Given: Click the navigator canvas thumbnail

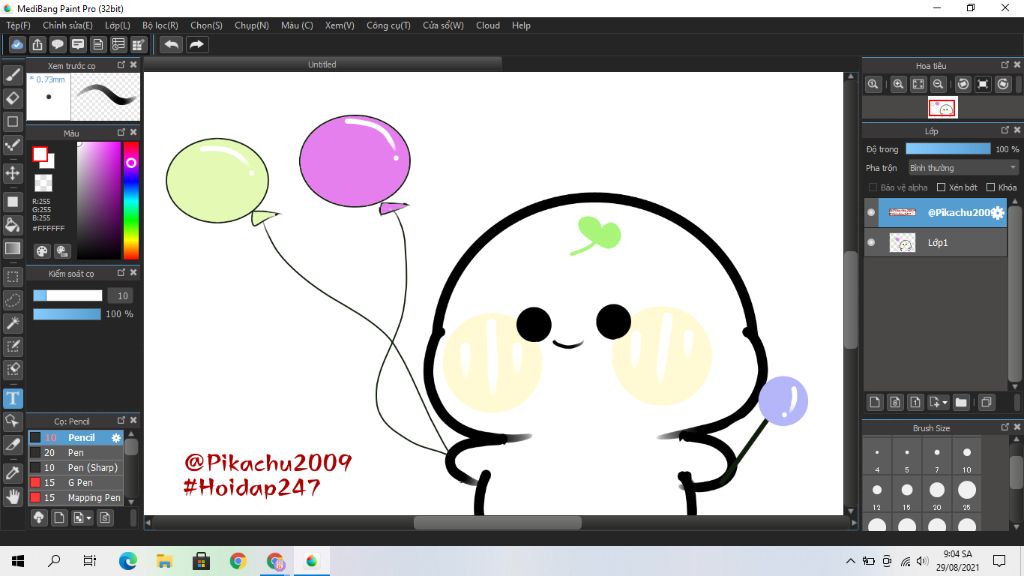Looking at the screenshot, I should coord(942,108).
